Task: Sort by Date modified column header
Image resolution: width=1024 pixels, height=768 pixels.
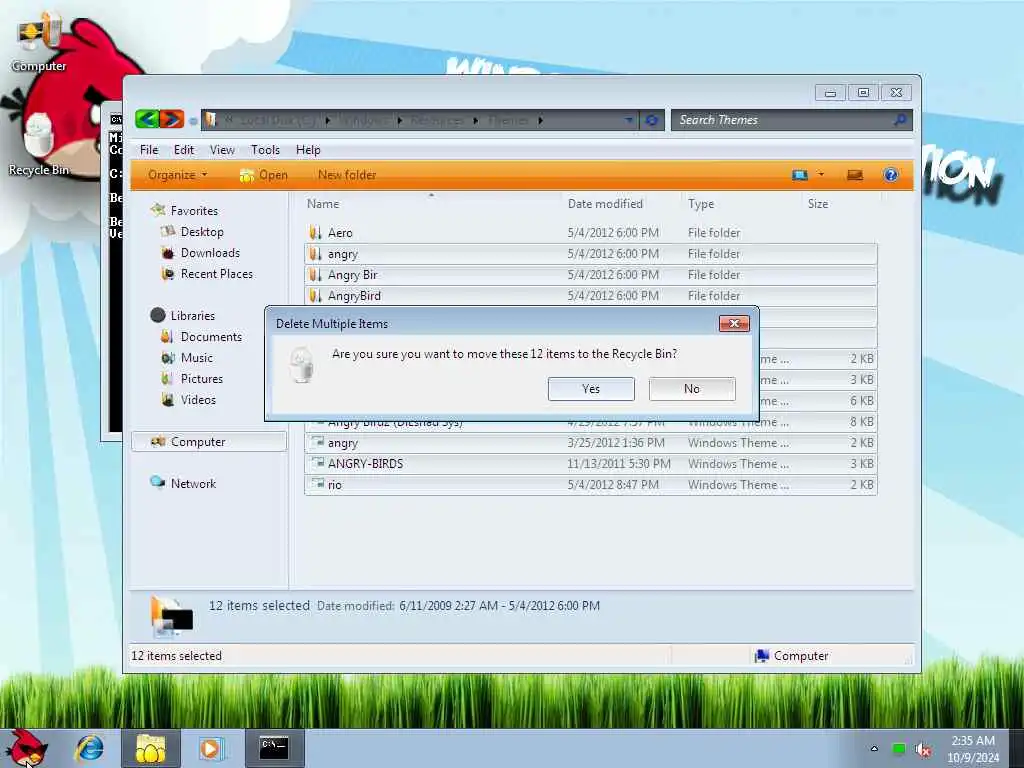Action: 605,204
